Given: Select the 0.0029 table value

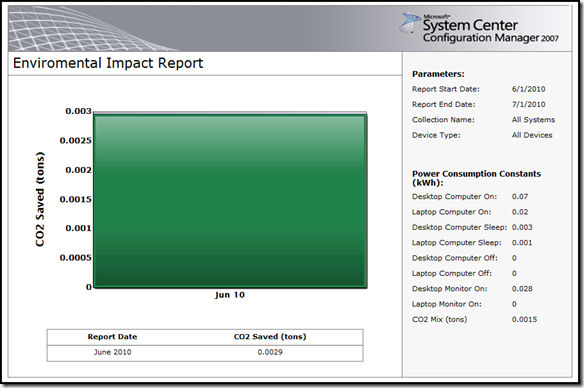Looking at the screenshot, I should point(270,352).
